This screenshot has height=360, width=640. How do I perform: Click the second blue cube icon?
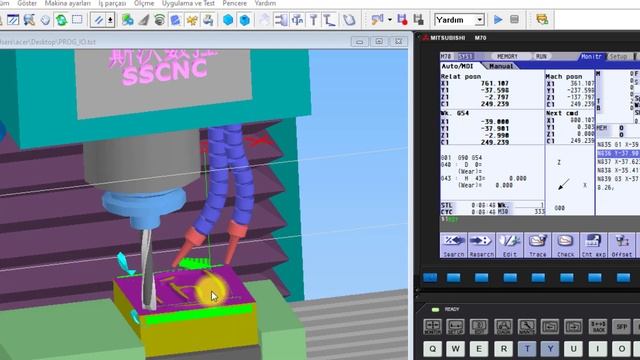click(244, 20)
